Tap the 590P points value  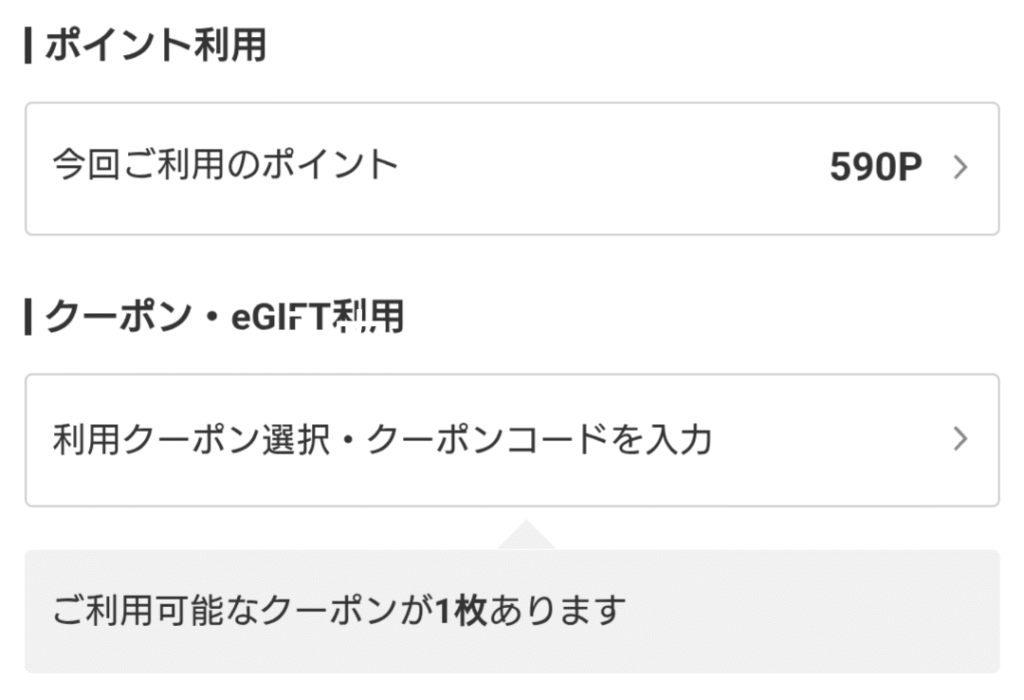[875, 168]
